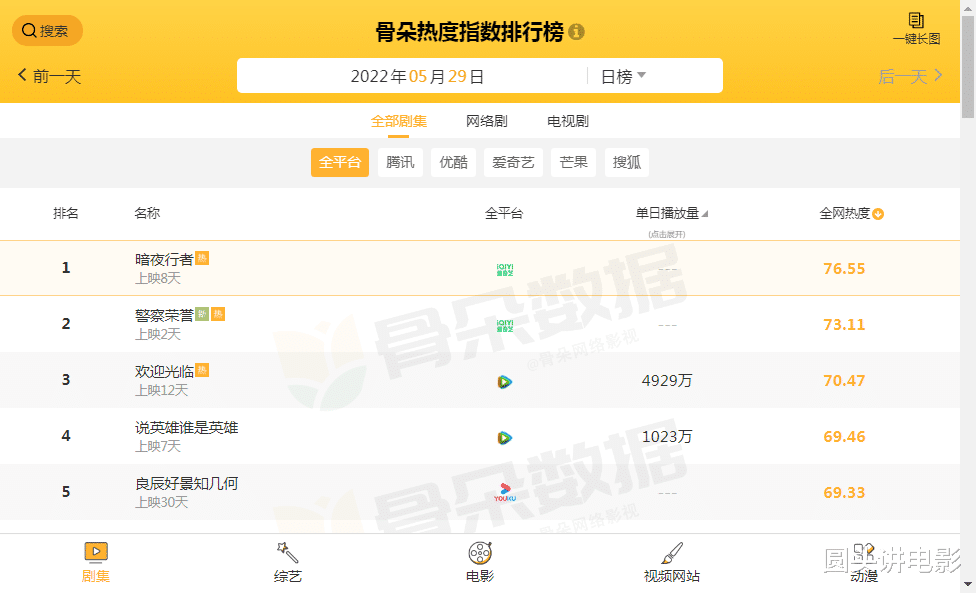
Task: Filter by 芒果 platform
Action: coord(573,162)
